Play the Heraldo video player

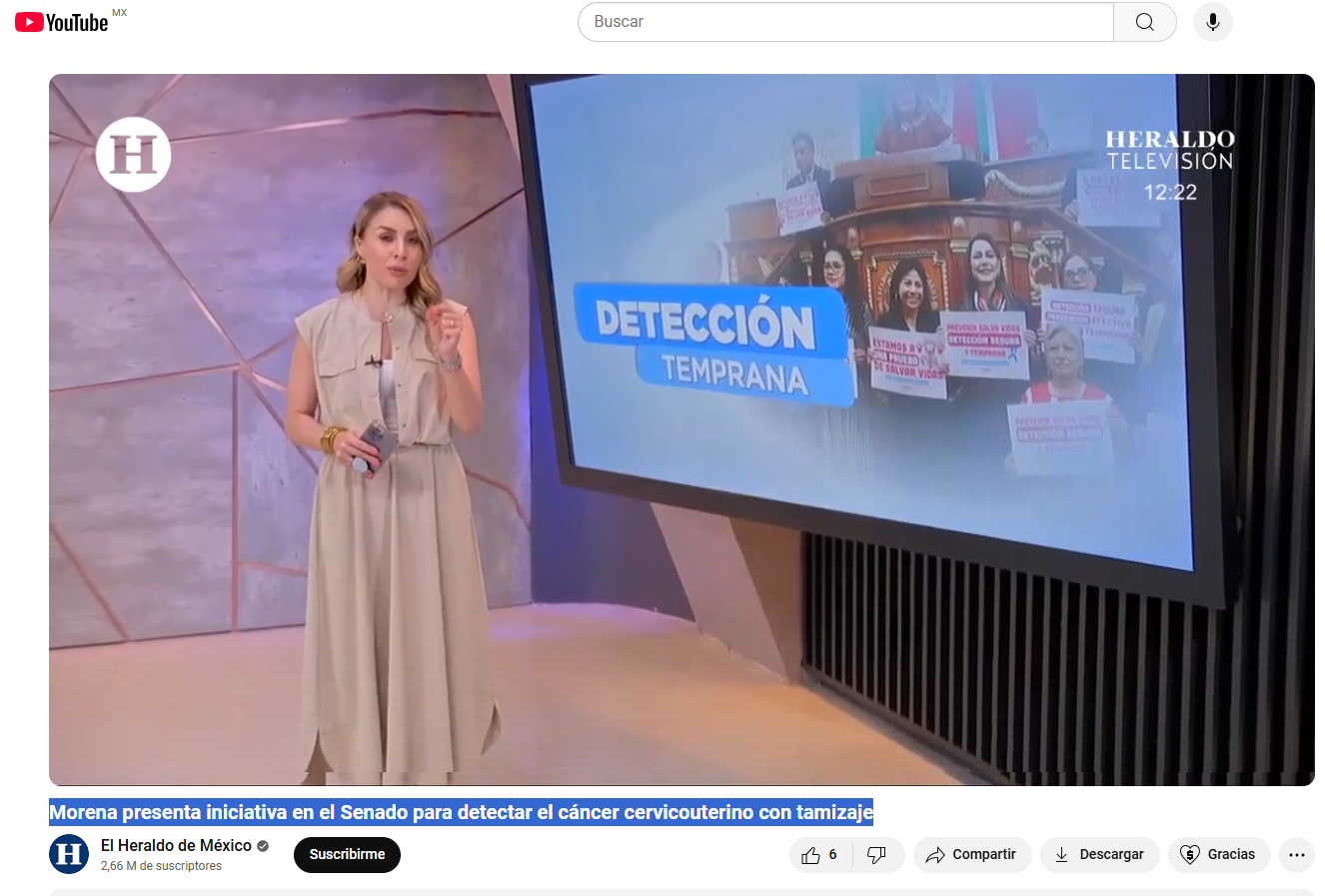pos(681,430)
